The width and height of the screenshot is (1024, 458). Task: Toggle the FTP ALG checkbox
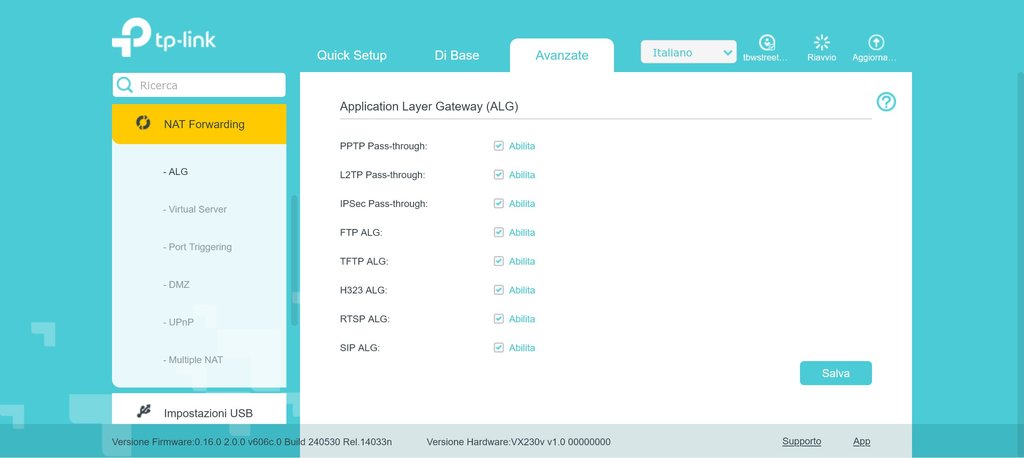(x=498, y=233)
